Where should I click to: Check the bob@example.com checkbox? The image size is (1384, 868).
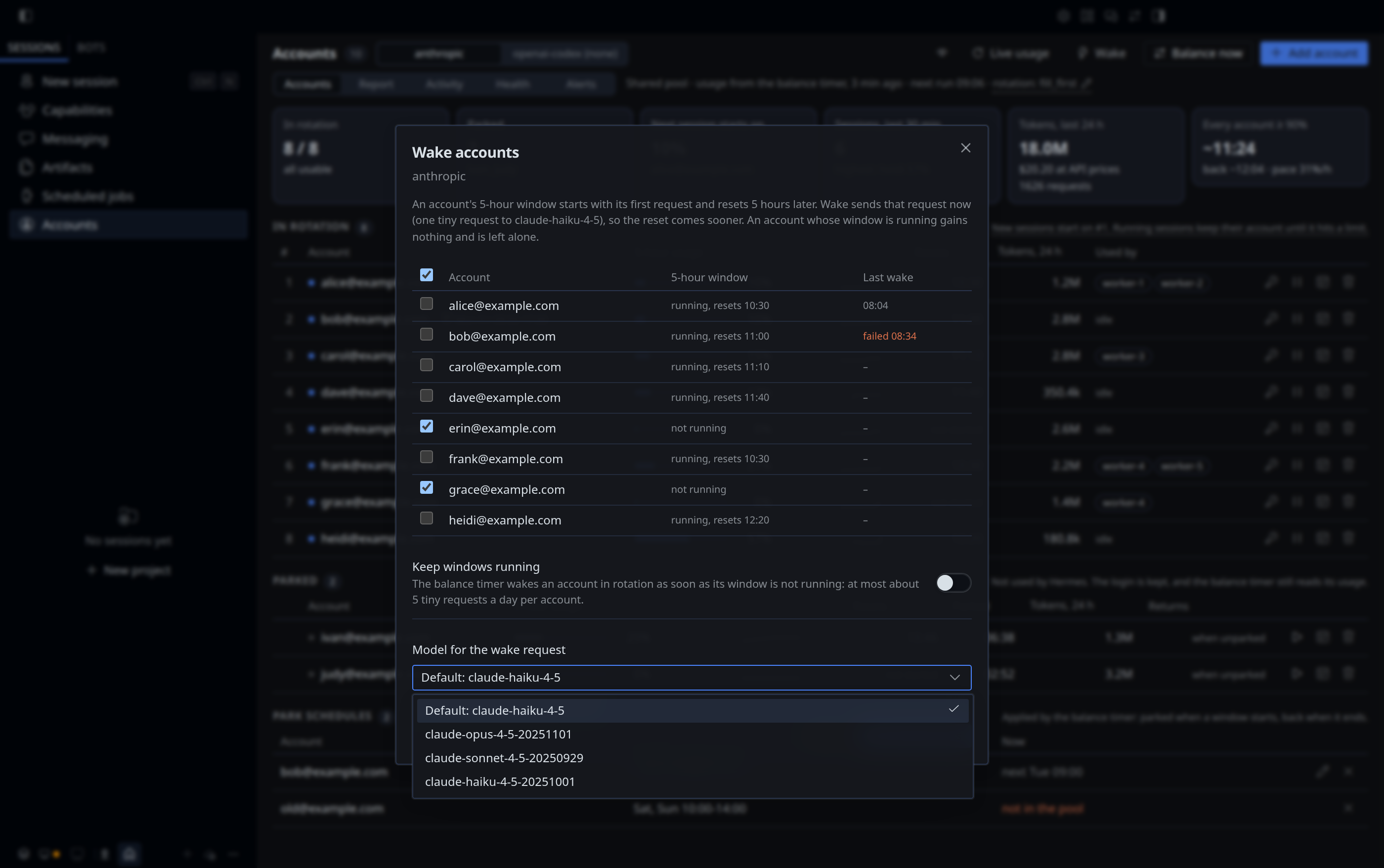[427, 334]
